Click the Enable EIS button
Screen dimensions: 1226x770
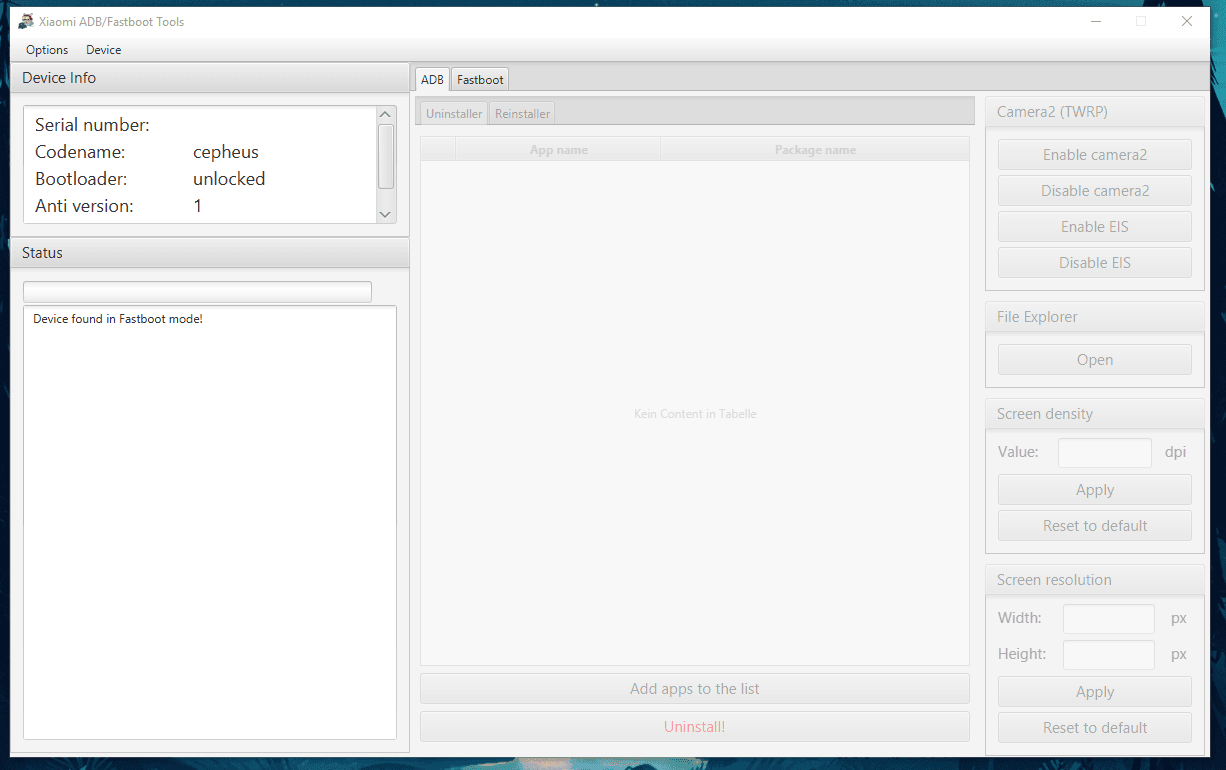pyautogui.click(x=1095, y=227)
